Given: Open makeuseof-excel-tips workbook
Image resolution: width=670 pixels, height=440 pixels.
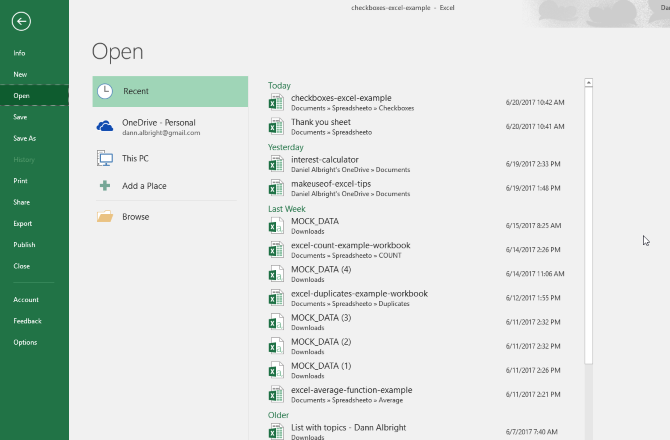Looking at the screenshot, I should point(331,184).
